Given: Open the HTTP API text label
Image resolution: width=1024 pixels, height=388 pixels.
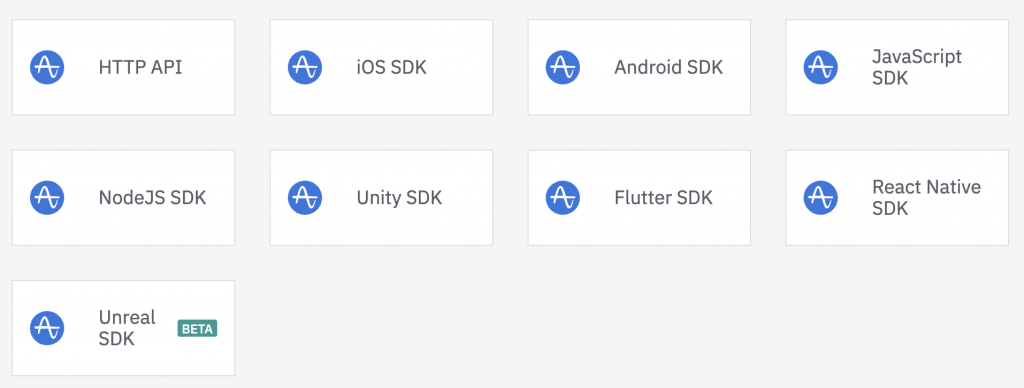Looking at the screenshot, I should coord(140,67).
